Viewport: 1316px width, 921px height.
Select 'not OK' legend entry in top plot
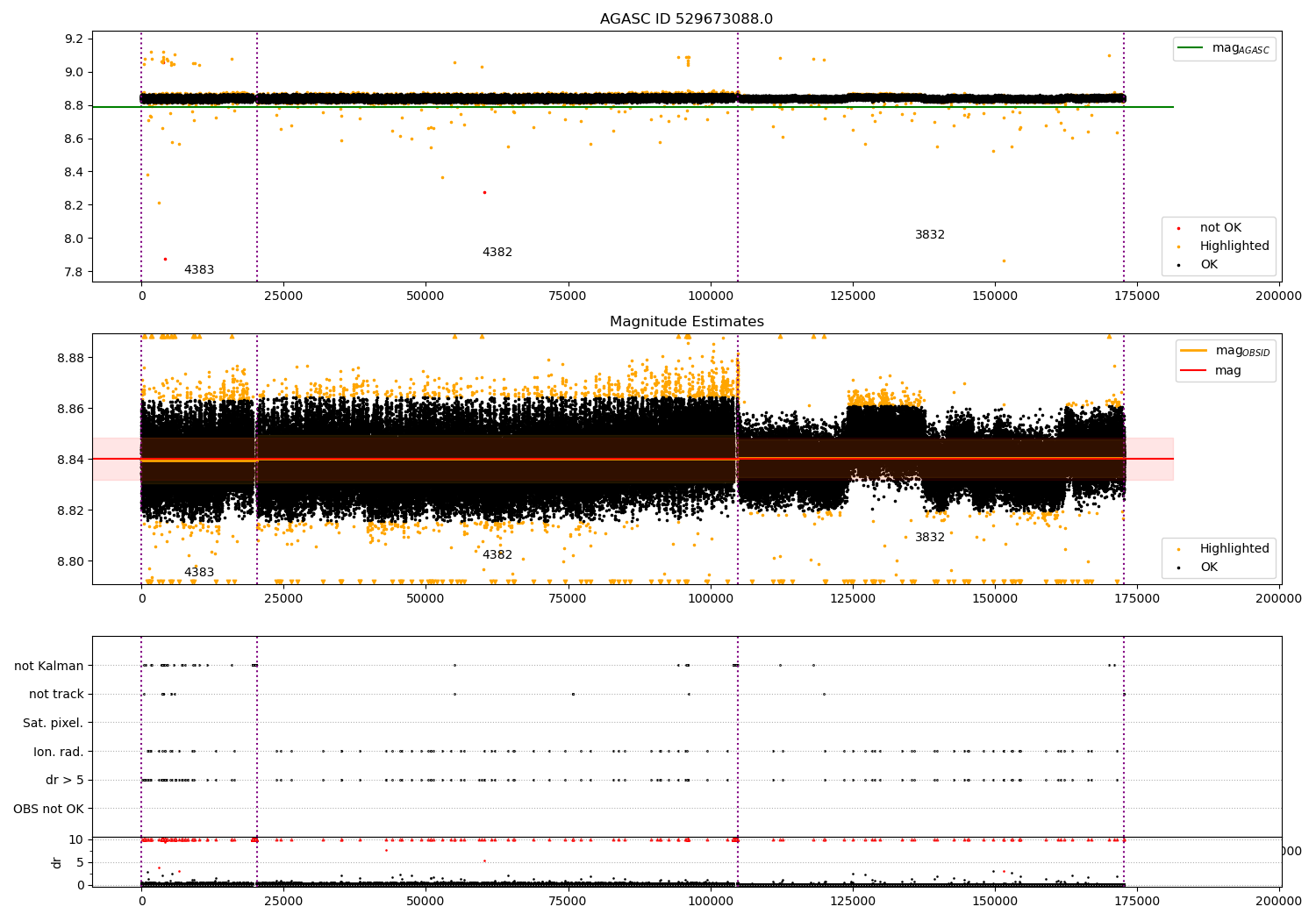(x=1220, y=228)
